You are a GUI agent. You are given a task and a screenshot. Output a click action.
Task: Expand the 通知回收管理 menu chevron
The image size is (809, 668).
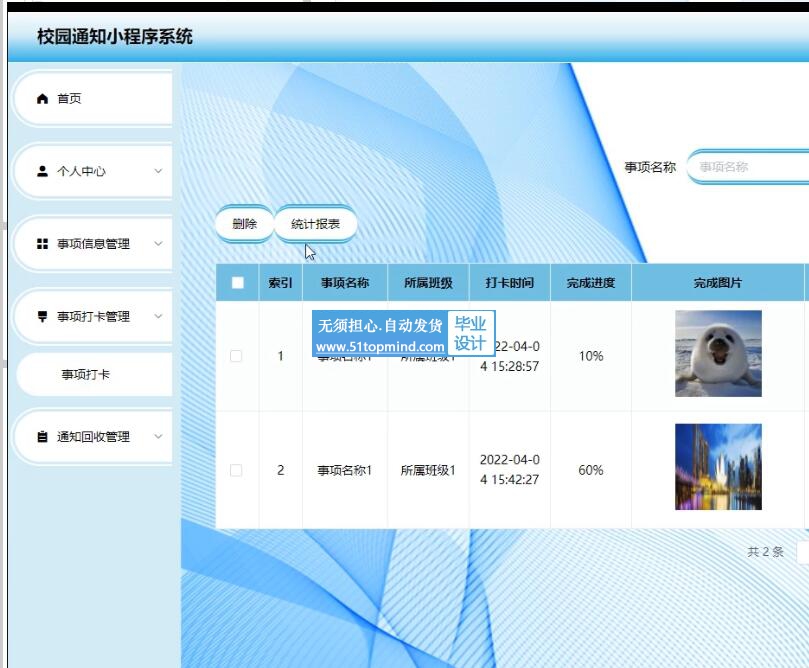point(158,437)
